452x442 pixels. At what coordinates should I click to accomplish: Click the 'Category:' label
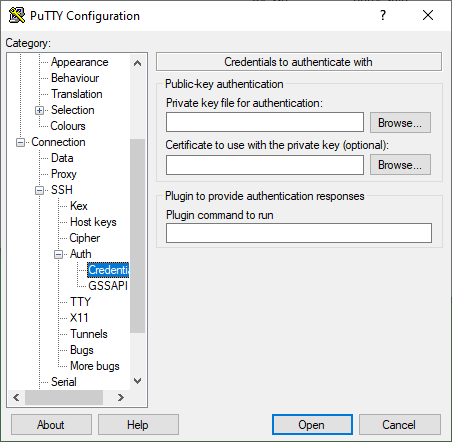coord(28,43)
